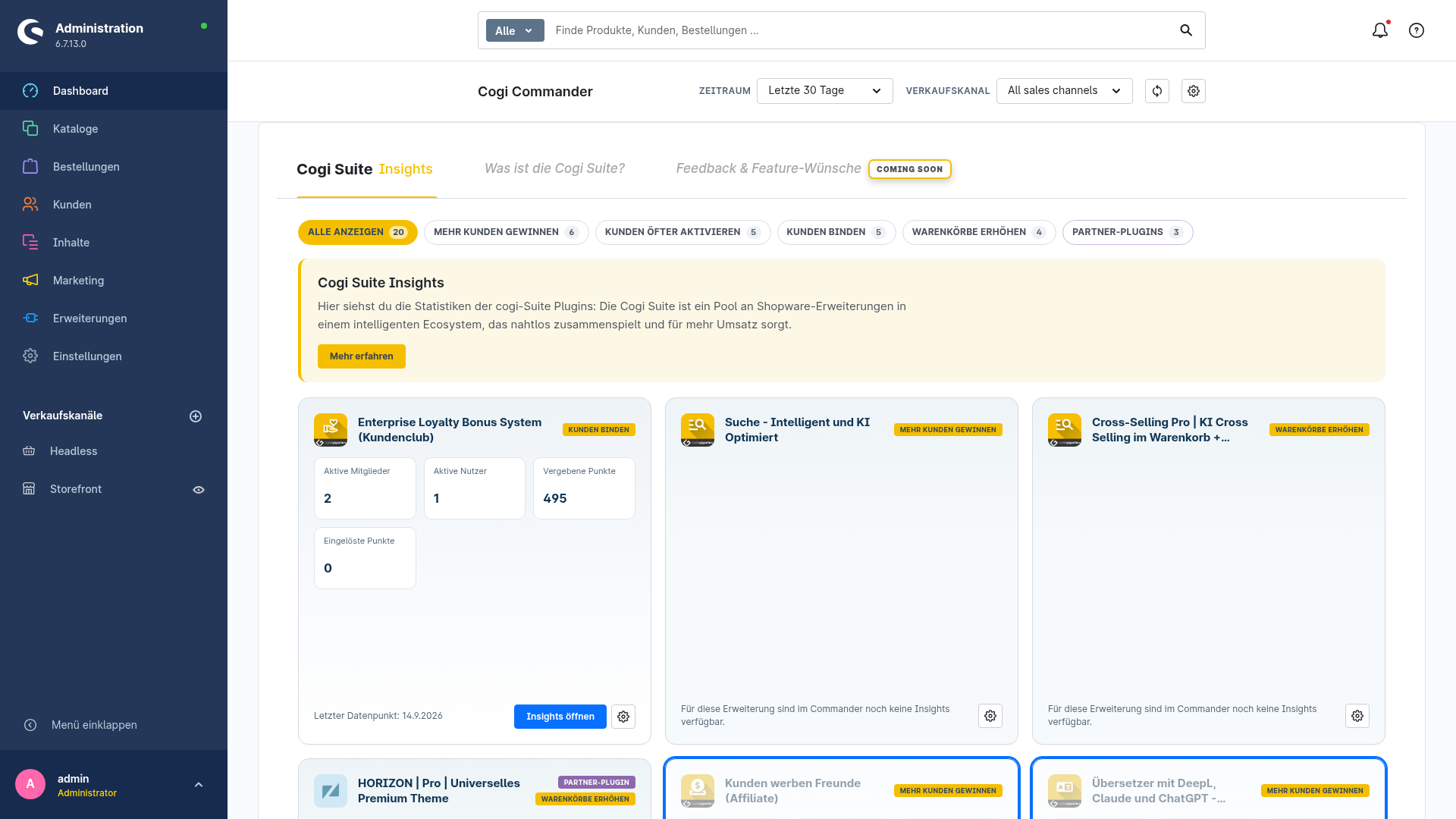1456x819 pixels.
Task: Click the search magnifier icon
Action: (1186, 30)
